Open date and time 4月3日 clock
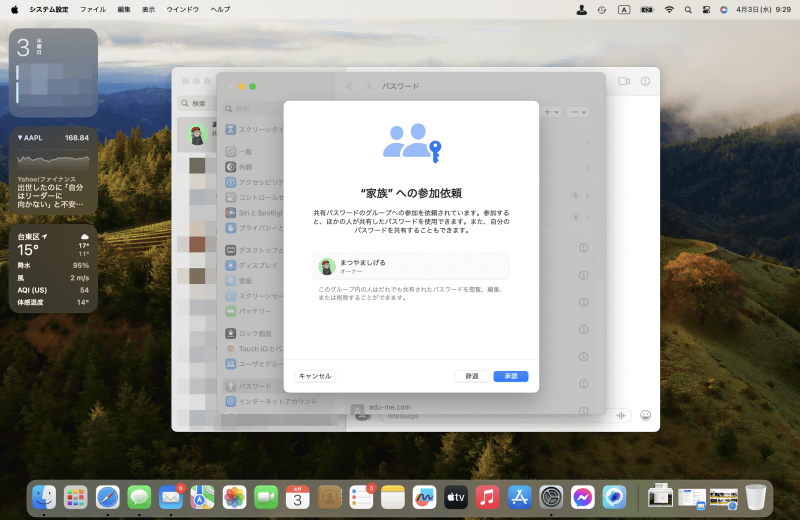Screen dimensions: 800x520 (x=763, y=9)
